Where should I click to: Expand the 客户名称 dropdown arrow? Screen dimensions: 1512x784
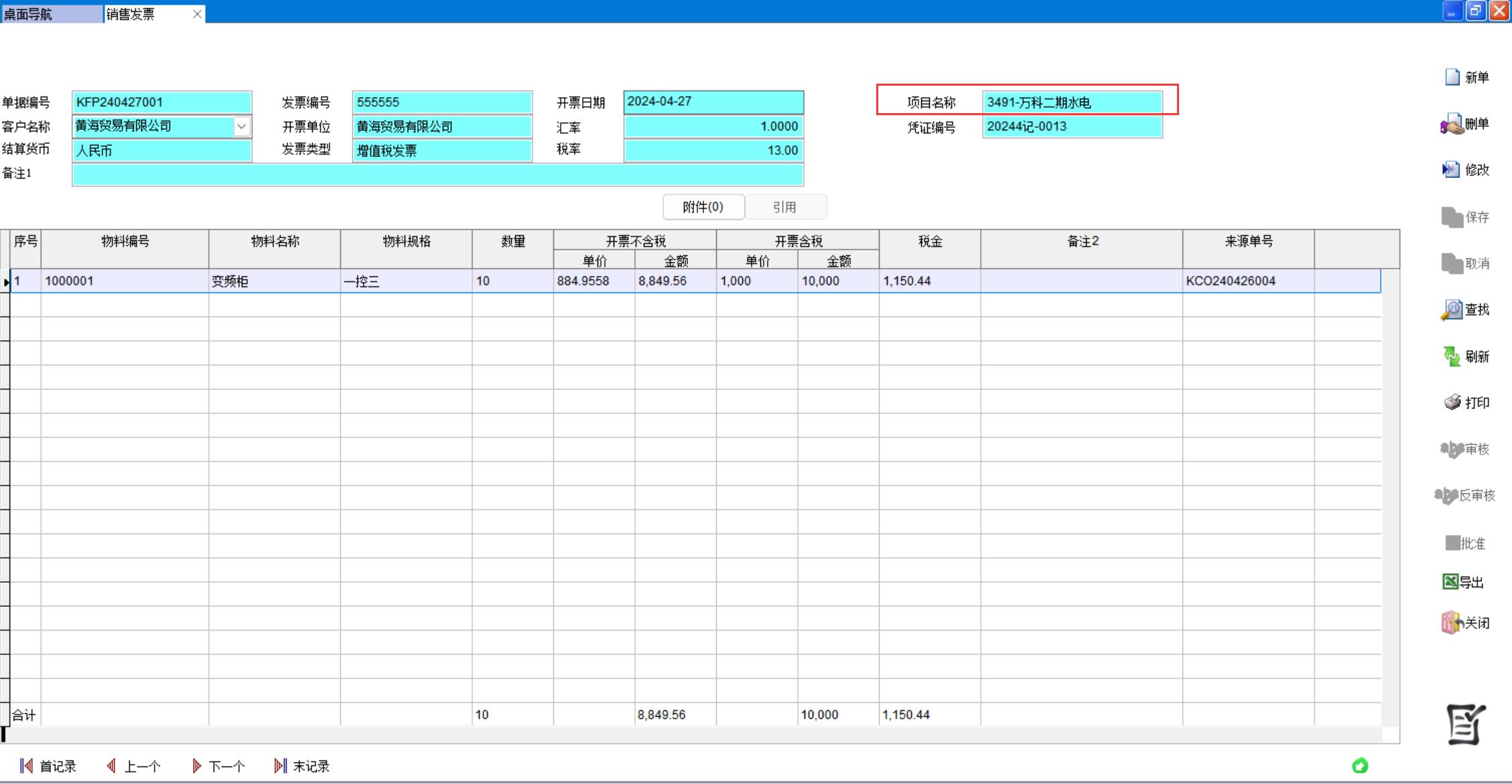pos(241,126)
